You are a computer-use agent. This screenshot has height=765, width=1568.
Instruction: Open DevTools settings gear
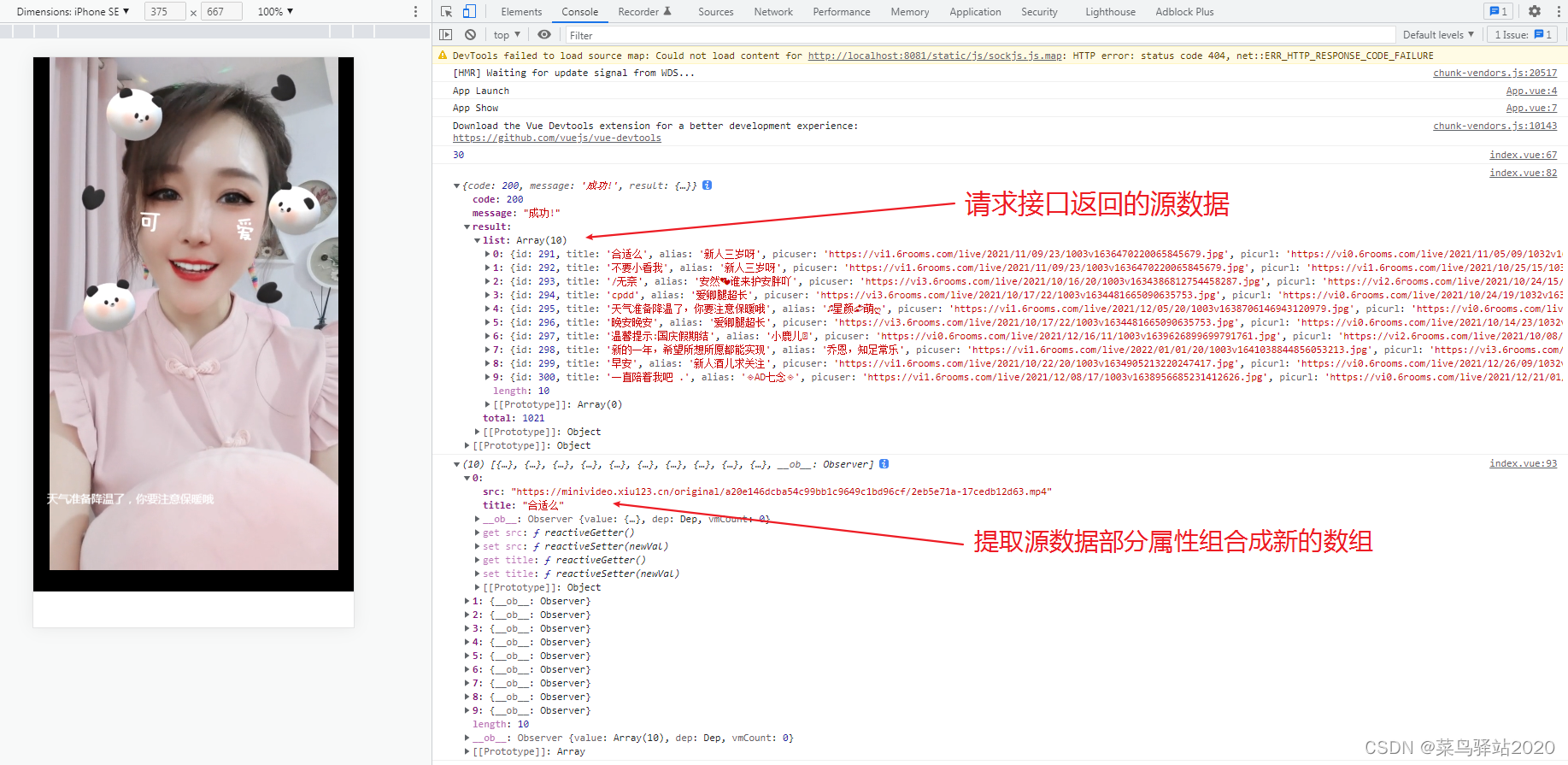[x=1535, y=12]
